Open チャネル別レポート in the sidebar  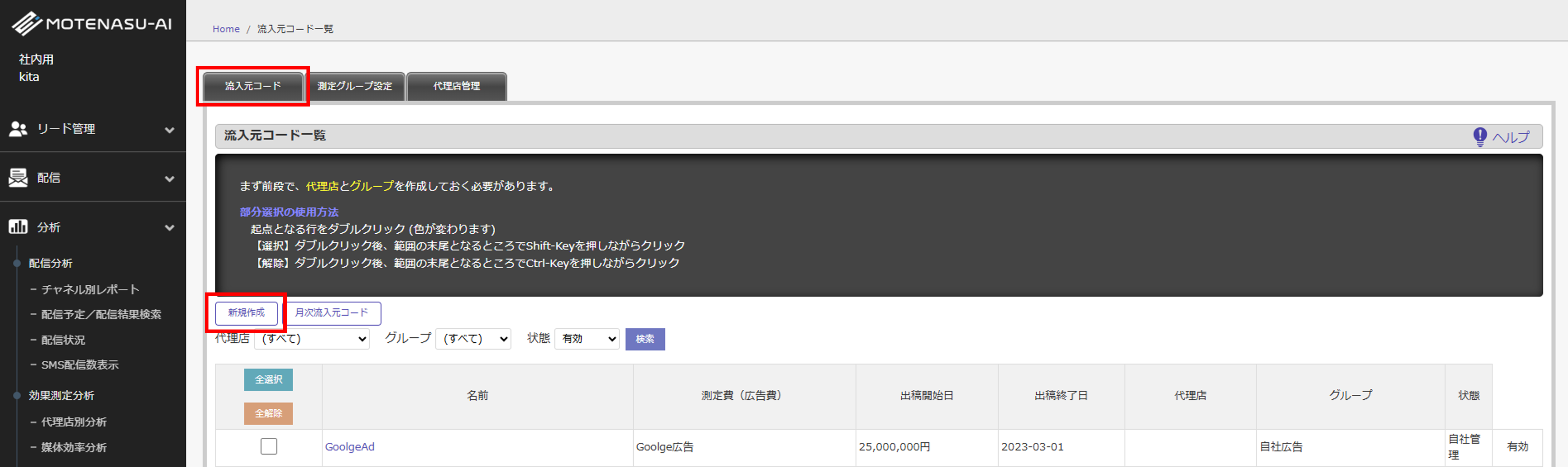click(x=90, y=290)
